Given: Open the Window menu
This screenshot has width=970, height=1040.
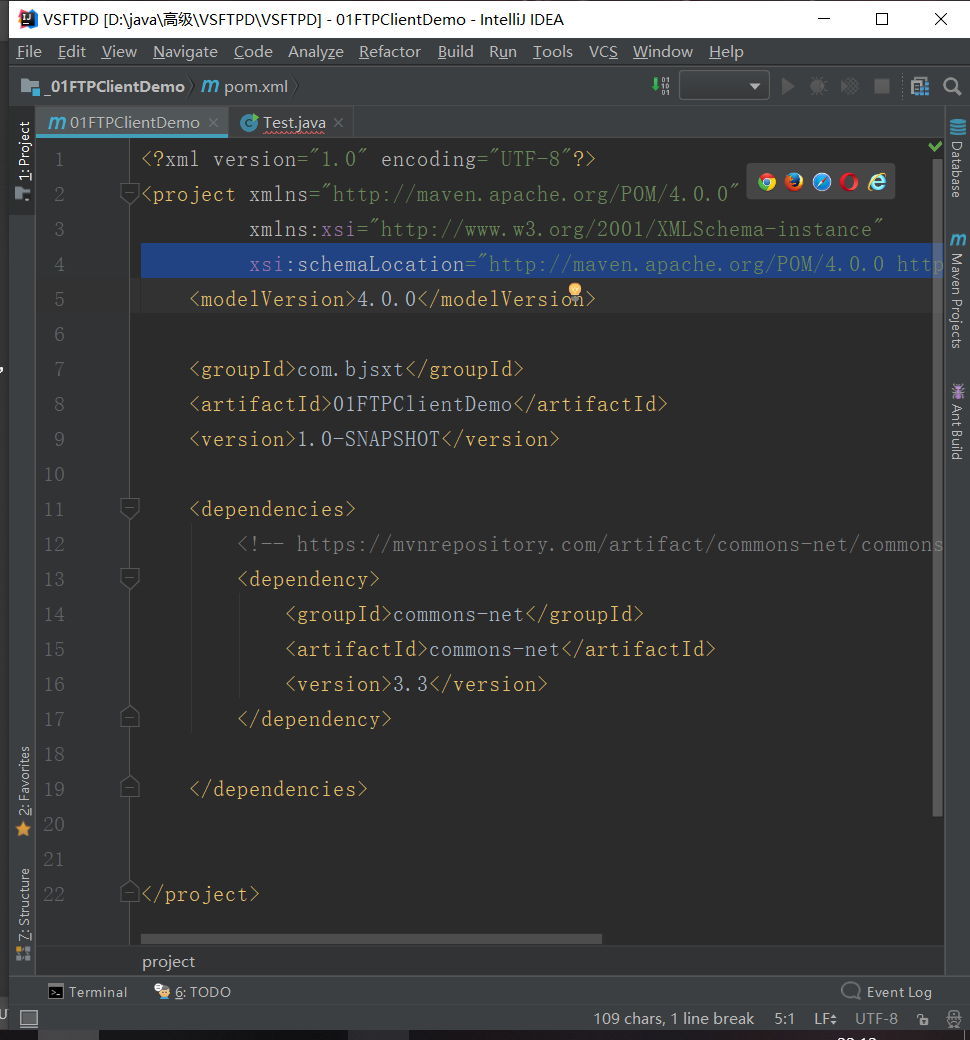Looking at the screenshot, I should point(662,52).
